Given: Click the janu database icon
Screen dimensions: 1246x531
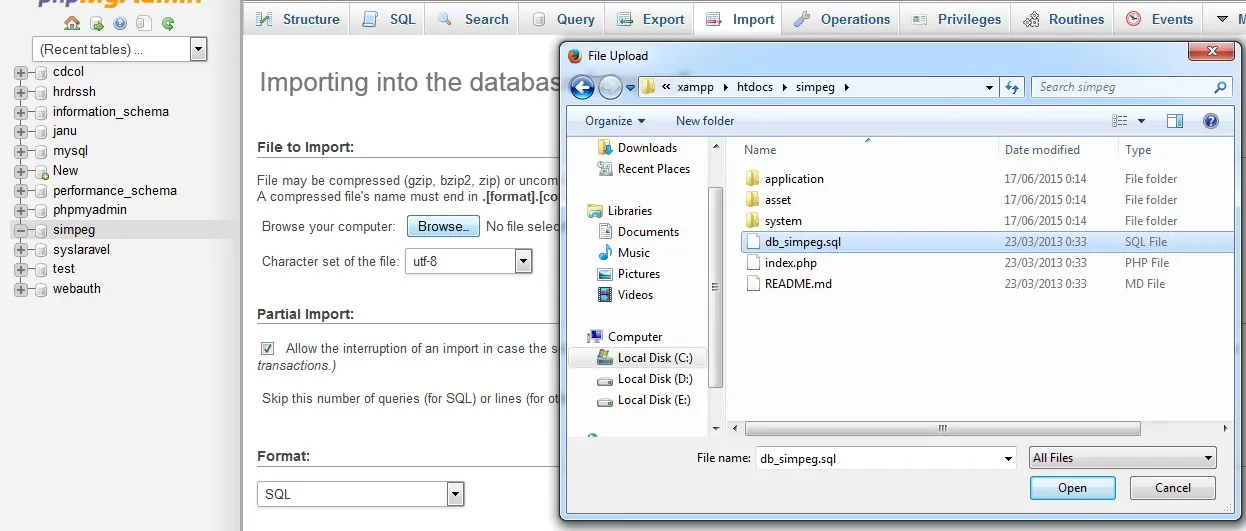Looking at the screenshot, I should click(x=41, y=131).
